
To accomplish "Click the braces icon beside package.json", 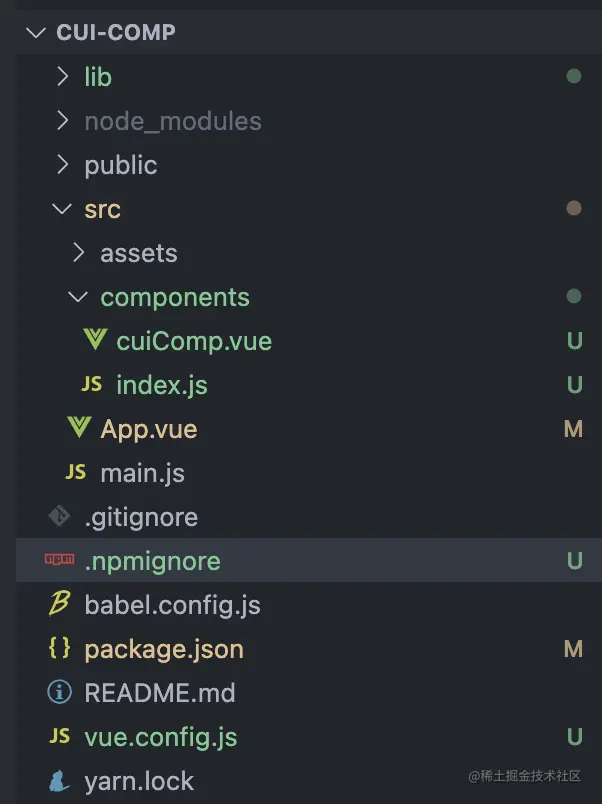I will (60, 649).
